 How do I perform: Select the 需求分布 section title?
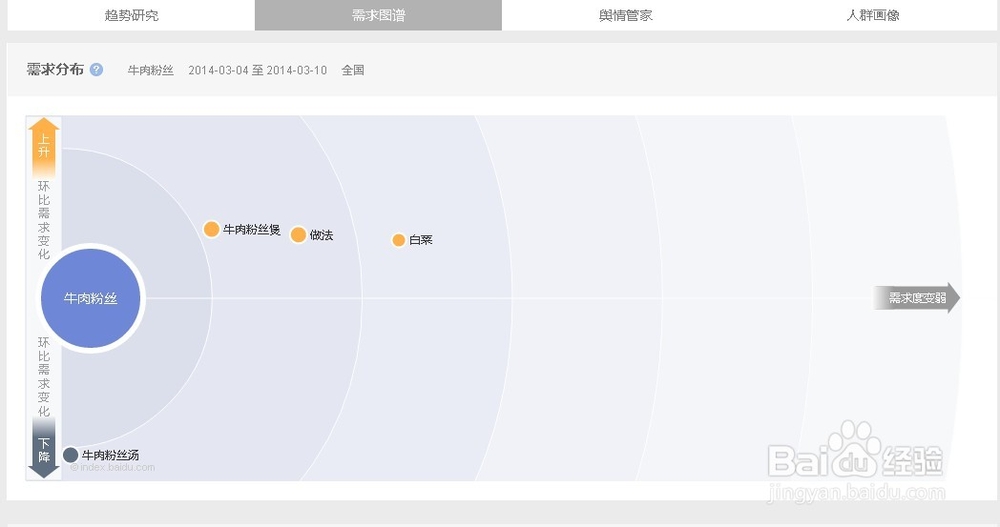click(x=55, y=70)
